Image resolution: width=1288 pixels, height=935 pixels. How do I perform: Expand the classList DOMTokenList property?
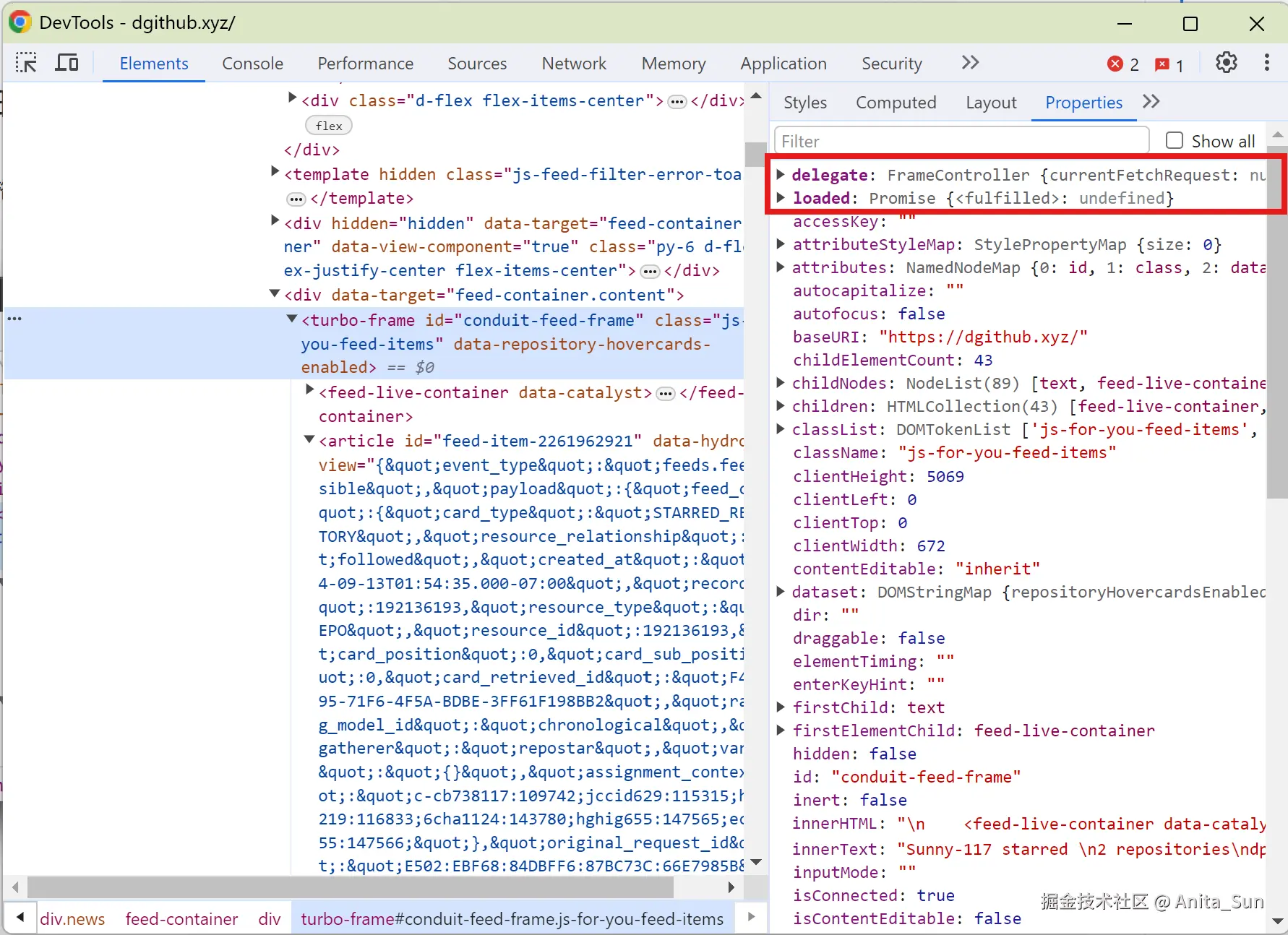pyautogui.click(x=781, y=428)
